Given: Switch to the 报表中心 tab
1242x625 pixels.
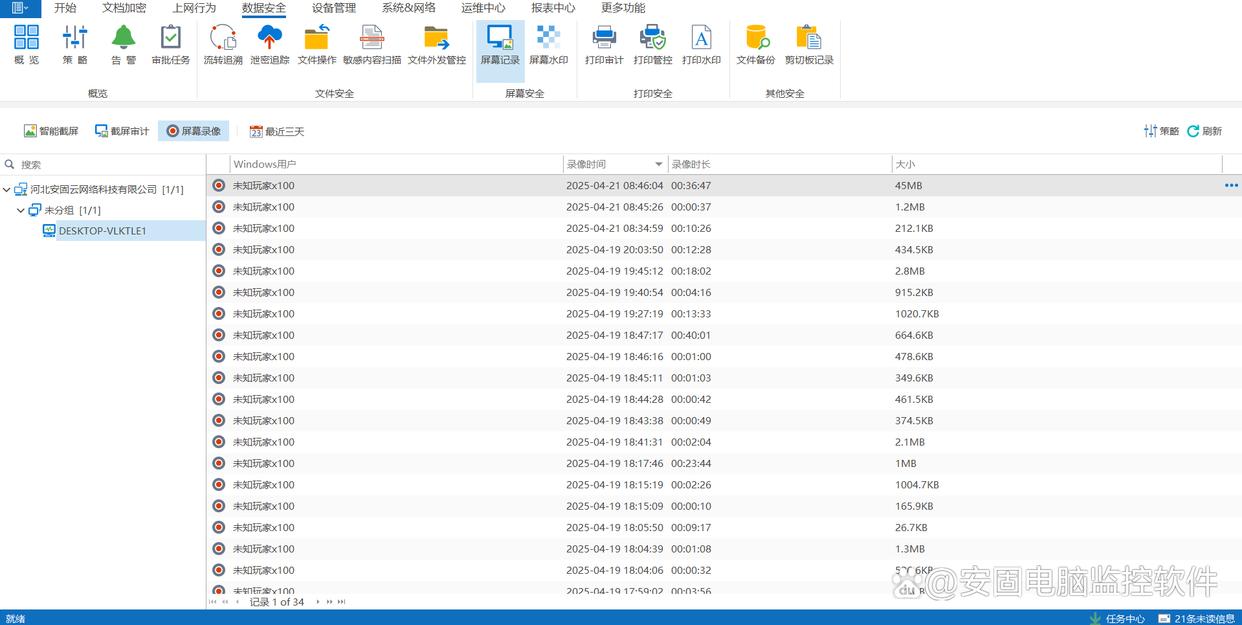Looking at the screenshot, I should (x=553, y=8).
